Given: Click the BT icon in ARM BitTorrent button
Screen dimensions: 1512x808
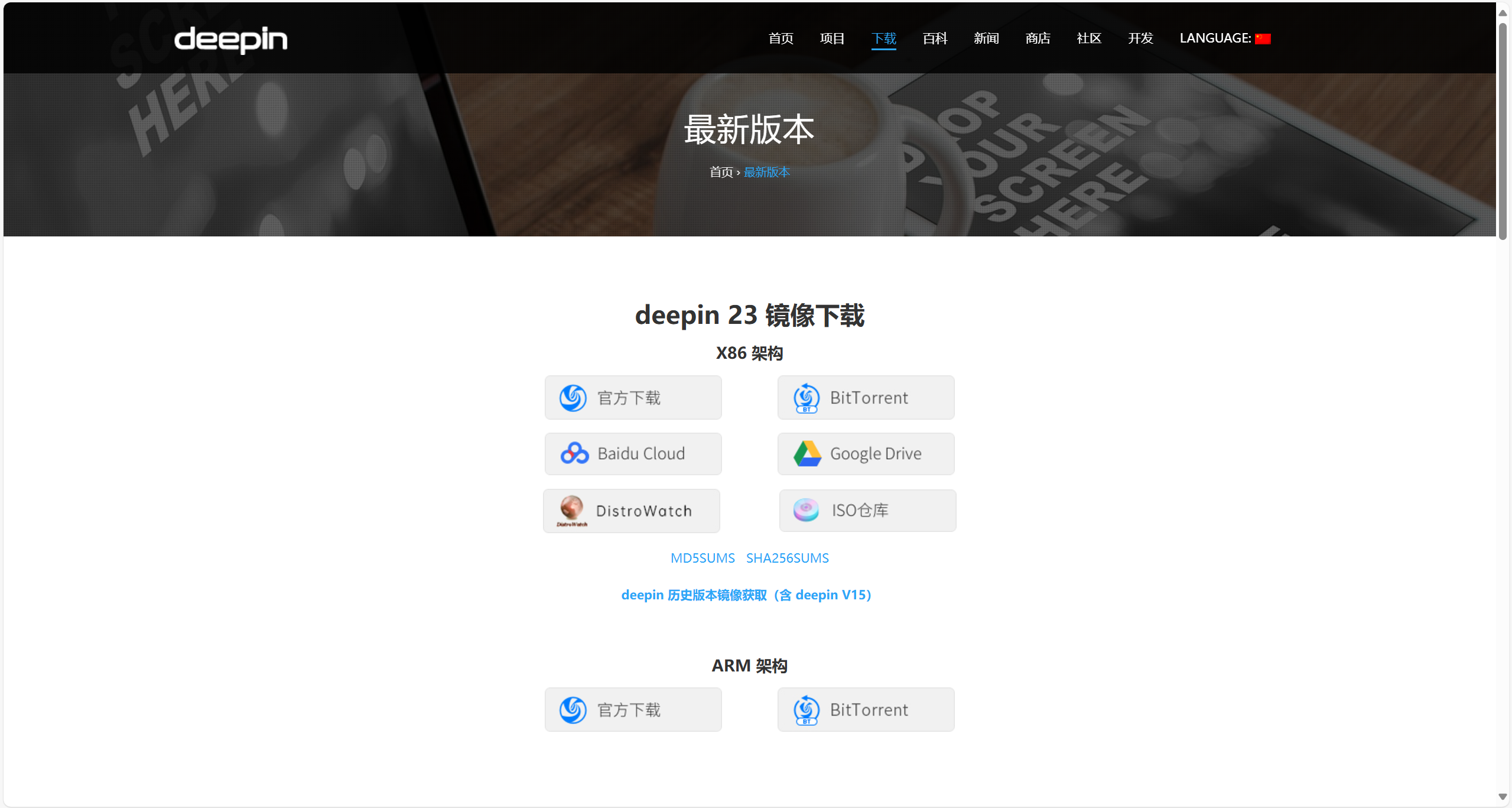Looking at the screenshot, I should (807, 710).
